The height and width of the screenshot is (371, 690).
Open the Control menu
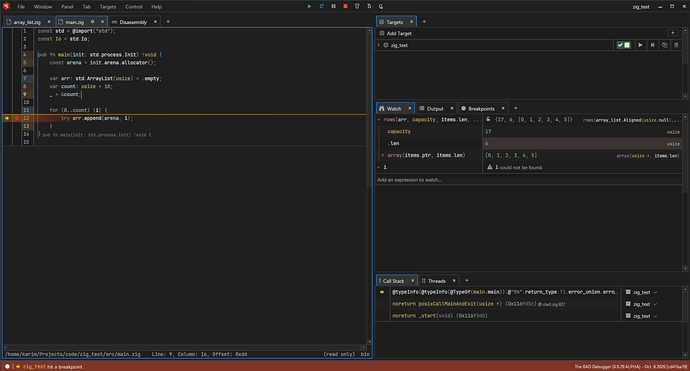pyautogui.click(x=133, y=7)
